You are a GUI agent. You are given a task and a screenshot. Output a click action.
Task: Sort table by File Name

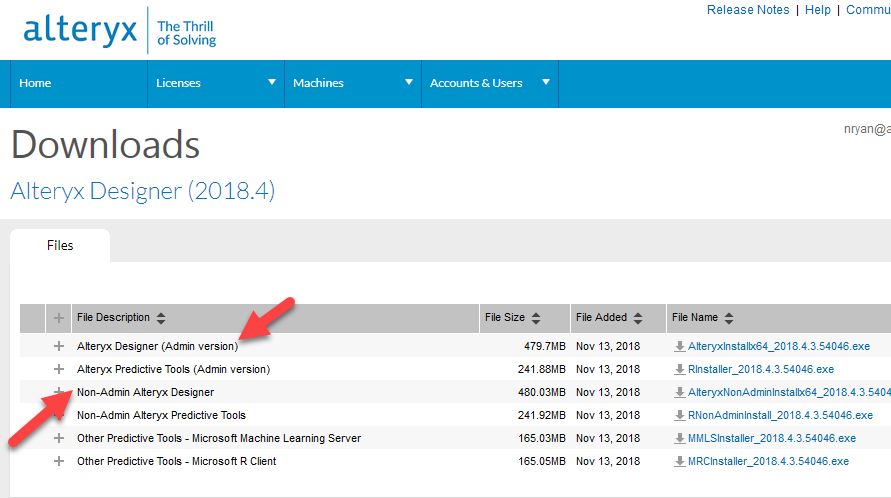[728, 318]
